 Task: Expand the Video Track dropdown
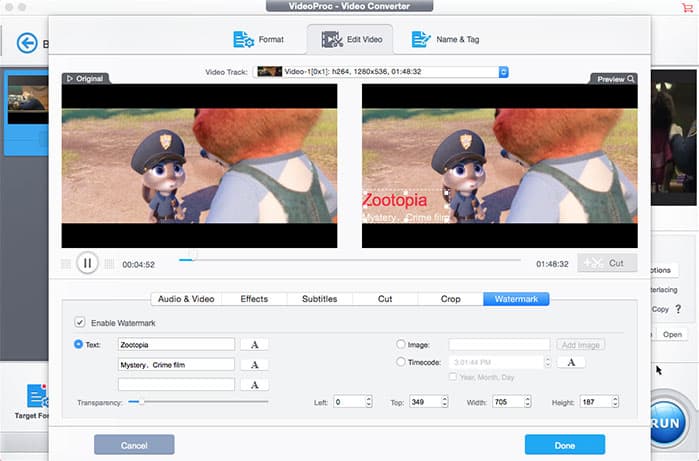point(503,72)
